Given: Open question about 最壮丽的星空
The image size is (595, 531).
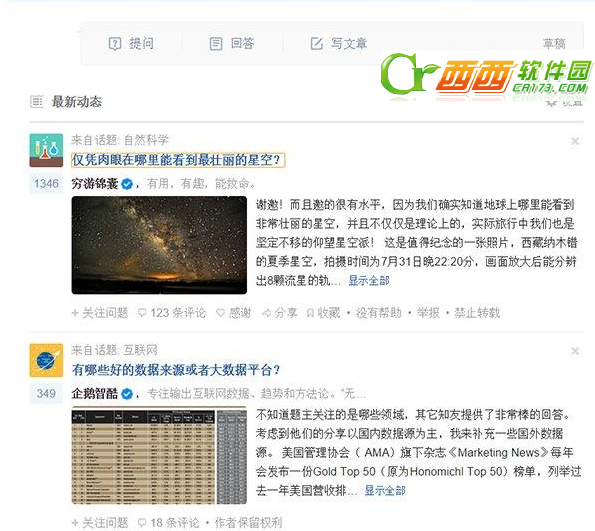Looking at the screenshot, I should click(177, 160).
